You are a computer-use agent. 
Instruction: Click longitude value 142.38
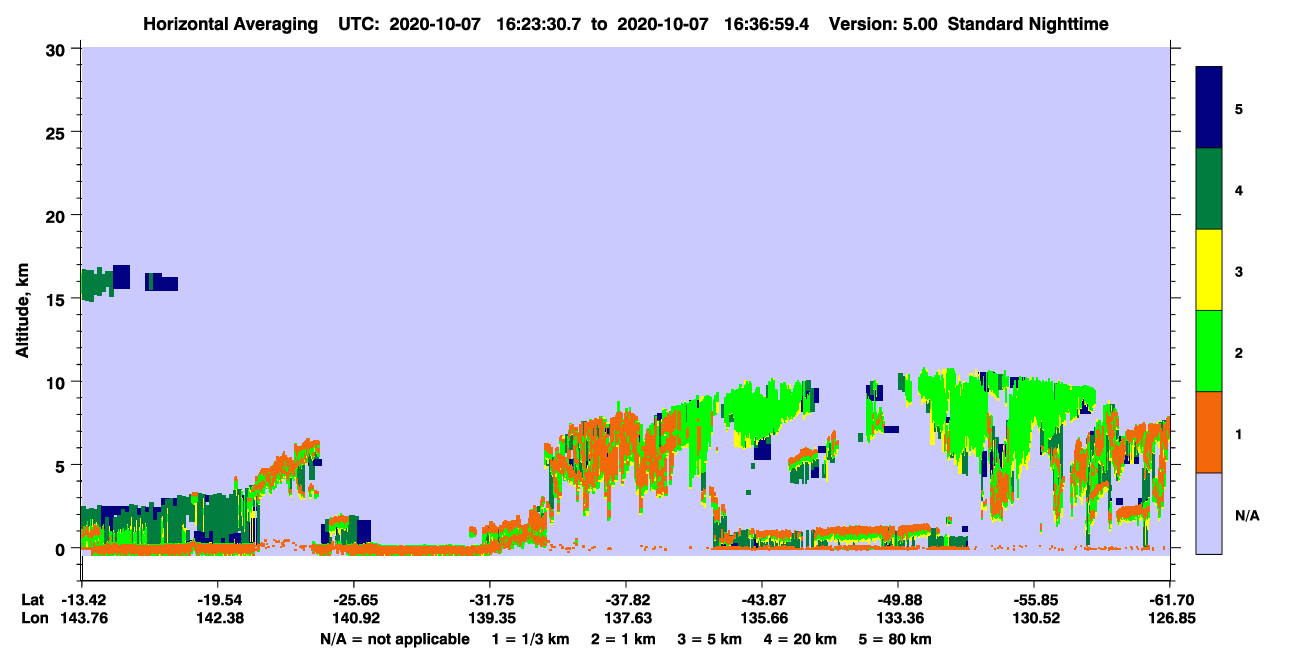click(219, 618)
